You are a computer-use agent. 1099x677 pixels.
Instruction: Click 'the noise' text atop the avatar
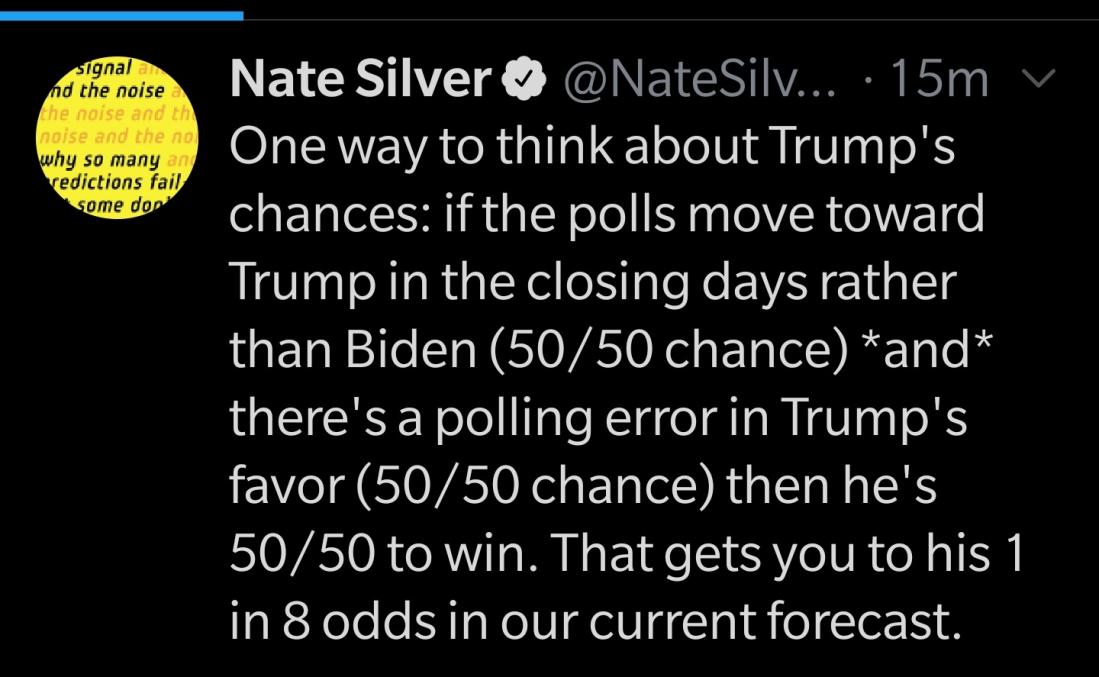coord(121,90)
